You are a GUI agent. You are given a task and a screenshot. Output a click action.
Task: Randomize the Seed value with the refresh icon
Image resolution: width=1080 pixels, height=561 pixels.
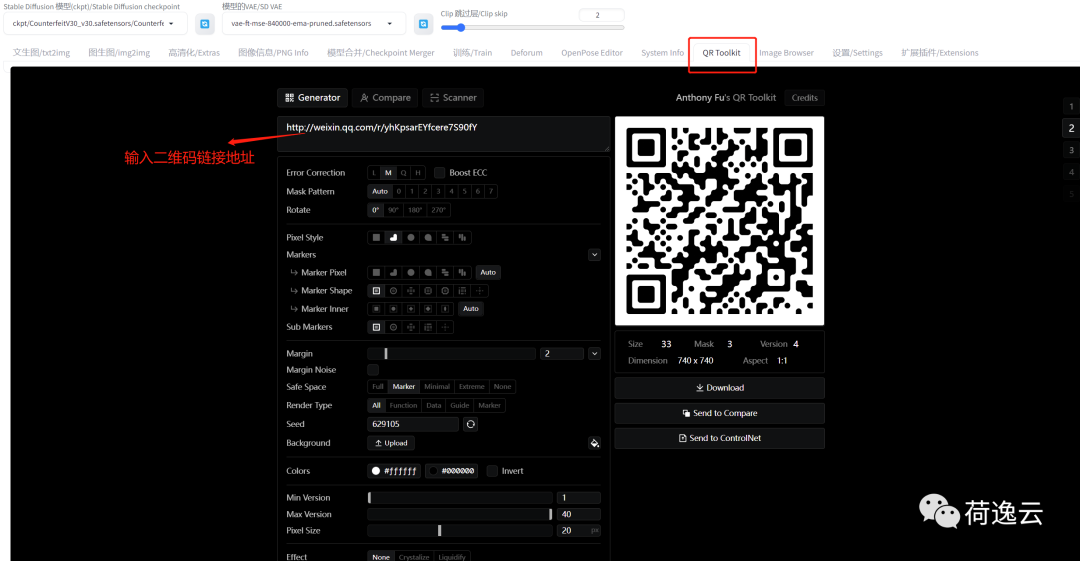(x=471, y=424)
